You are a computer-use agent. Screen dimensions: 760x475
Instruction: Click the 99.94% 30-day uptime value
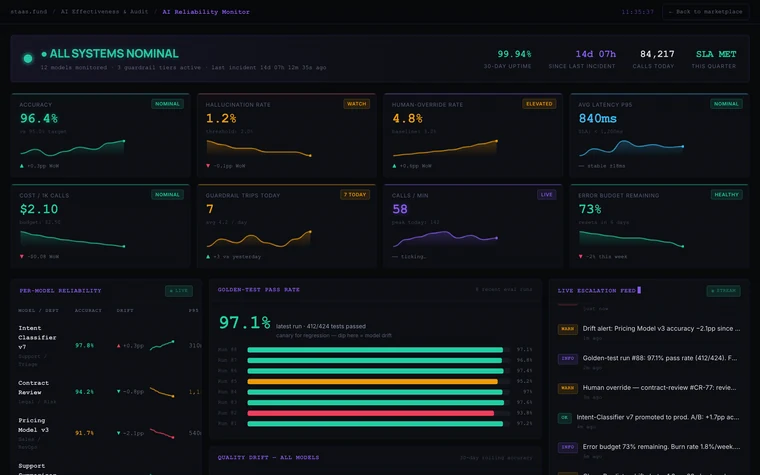(514, 54)
